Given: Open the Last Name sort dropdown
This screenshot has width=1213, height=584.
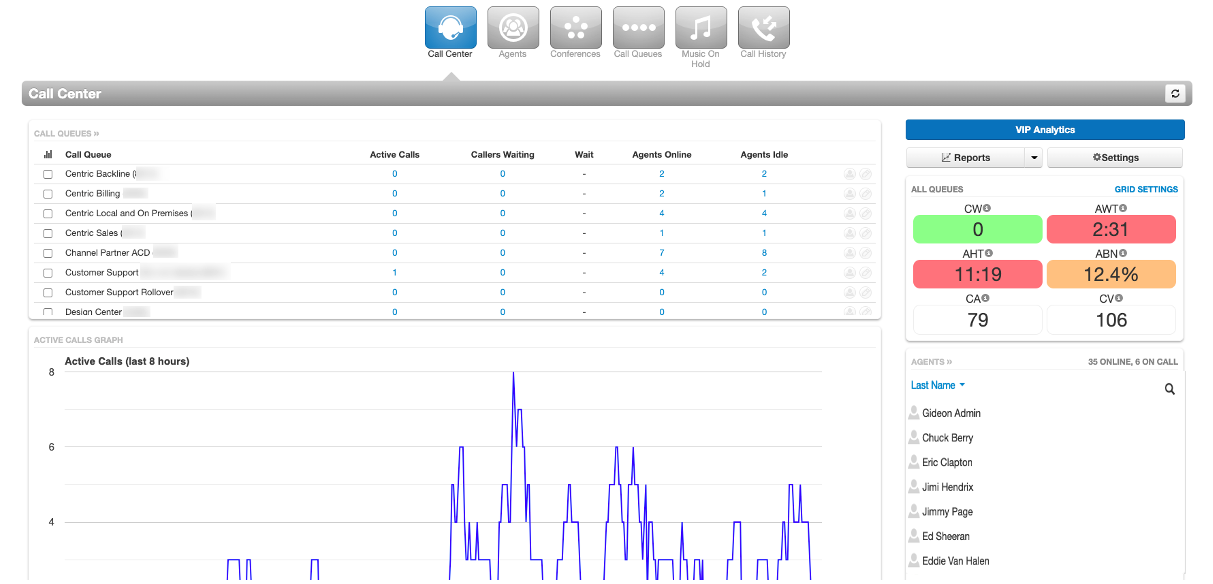Looking at the screenshot, I should click(x=938, y=385).
